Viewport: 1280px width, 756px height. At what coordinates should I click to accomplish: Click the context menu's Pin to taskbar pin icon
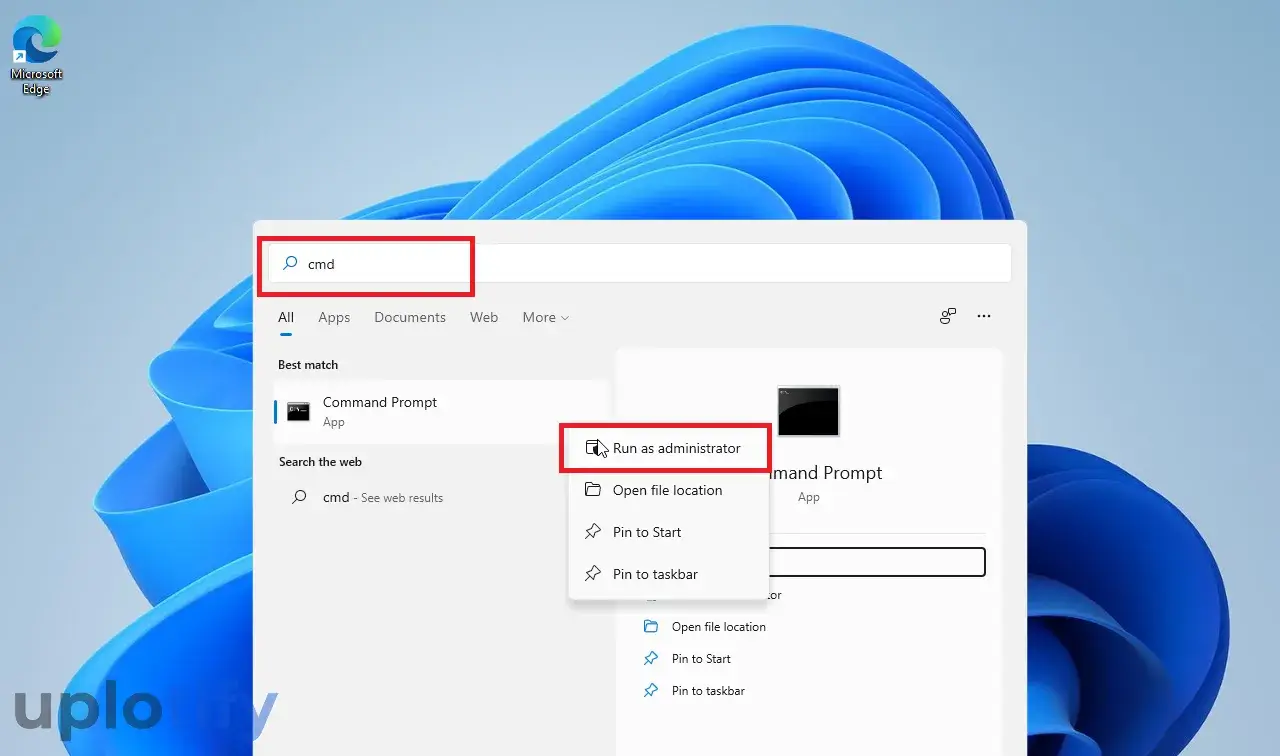coord(593,574)
